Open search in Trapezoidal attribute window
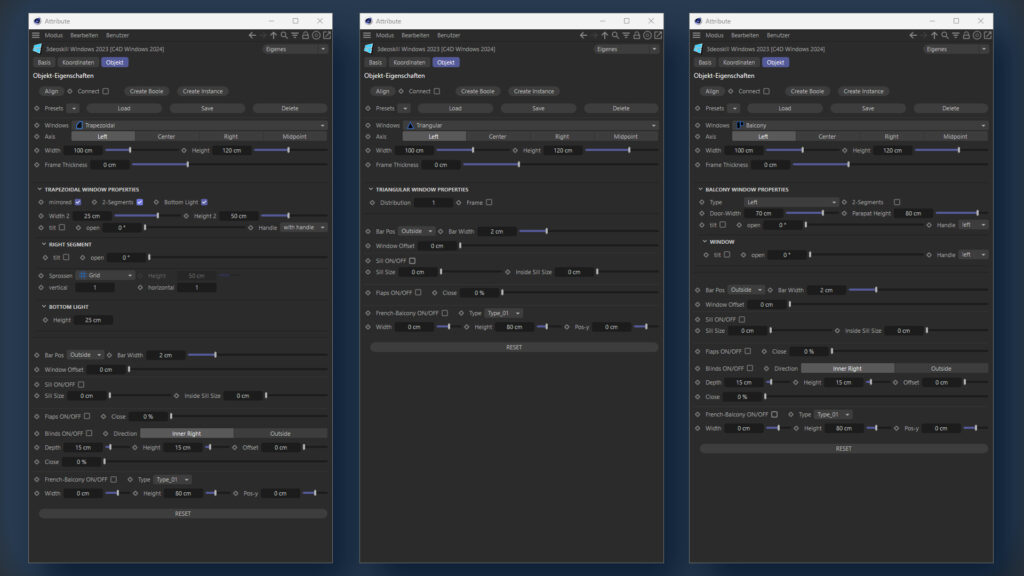The width and height of the screenshot is (1024, 576). (x=284, y=35)
